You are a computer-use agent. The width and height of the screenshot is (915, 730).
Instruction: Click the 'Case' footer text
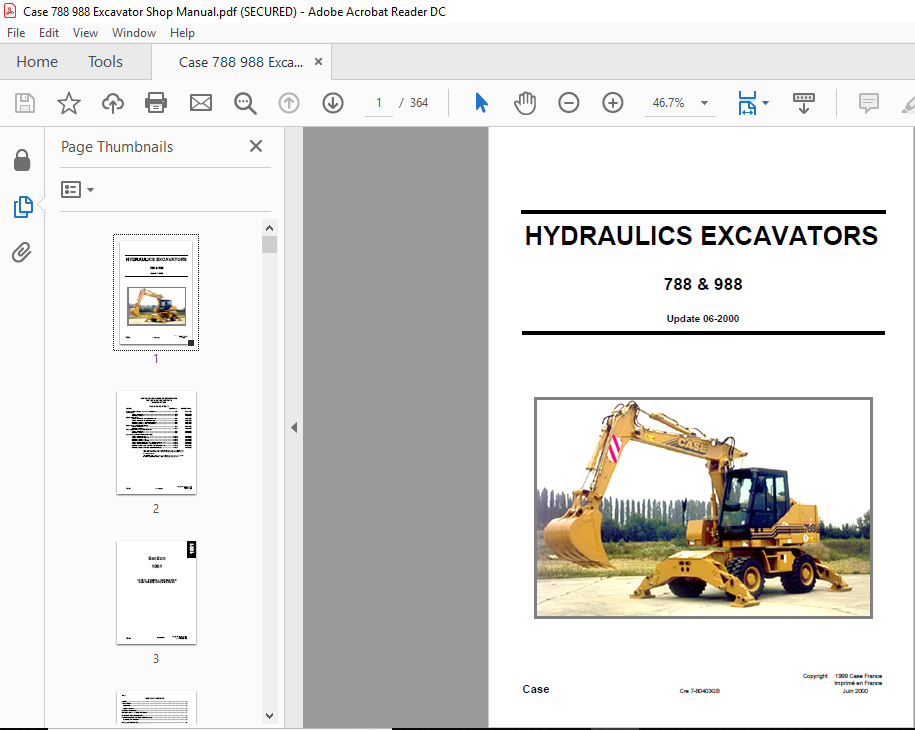tap(536, 689)
